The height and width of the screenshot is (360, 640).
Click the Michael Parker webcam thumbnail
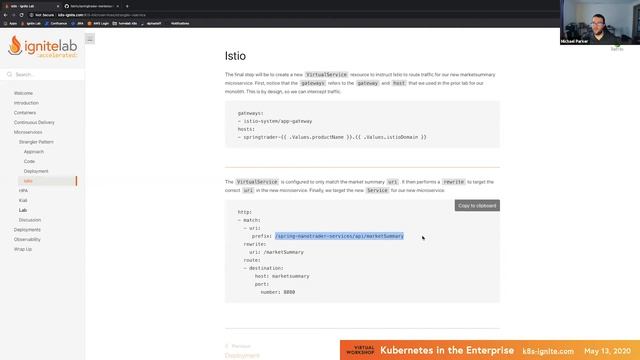[x=600, y=22]
